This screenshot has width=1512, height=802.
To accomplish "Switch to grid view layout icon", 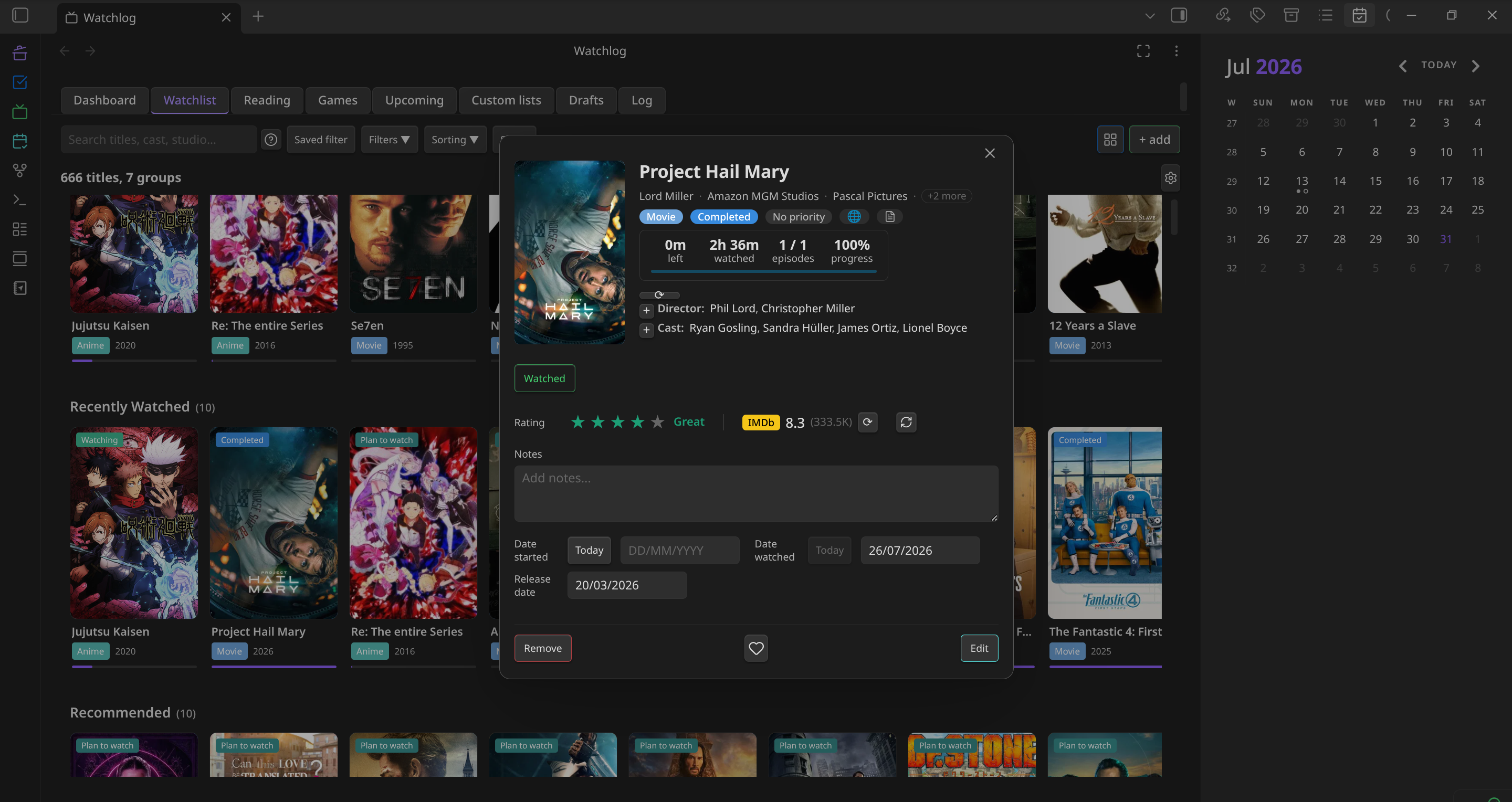I will click(x=1110, y=140).
